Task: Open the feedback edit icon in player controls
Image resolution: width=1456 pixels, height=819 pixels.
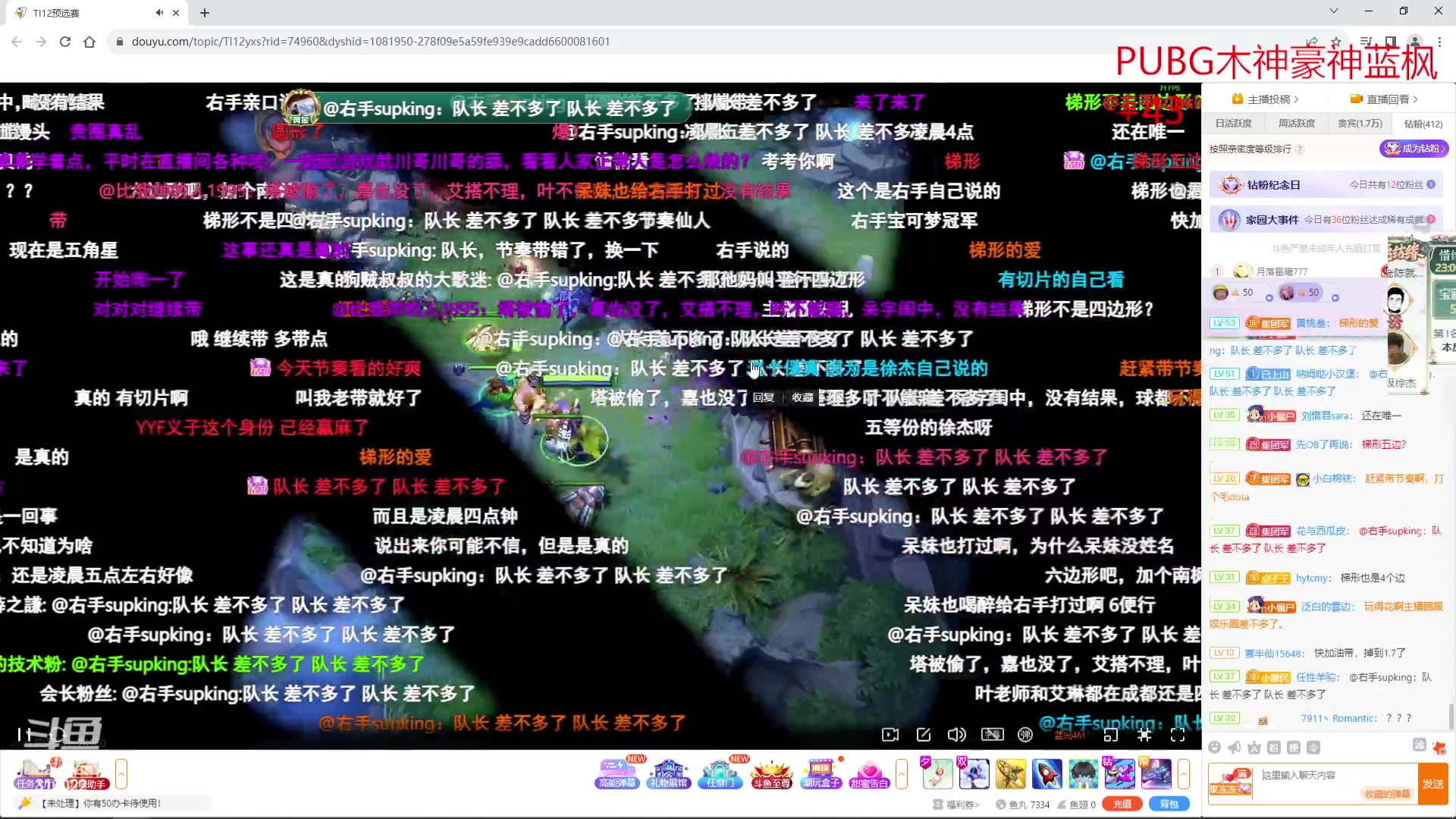Action: (923, 734)
